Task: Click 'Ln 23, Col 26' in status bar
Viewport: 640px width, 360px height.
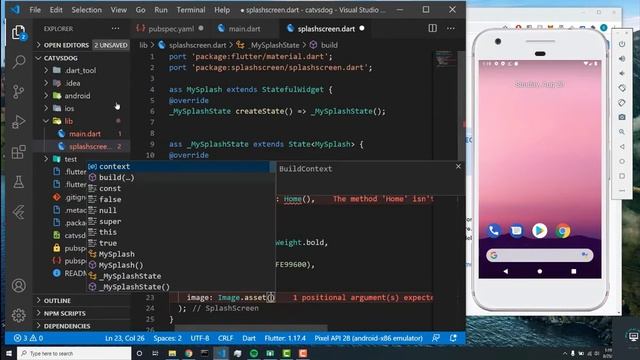Action: click(124, 338)
